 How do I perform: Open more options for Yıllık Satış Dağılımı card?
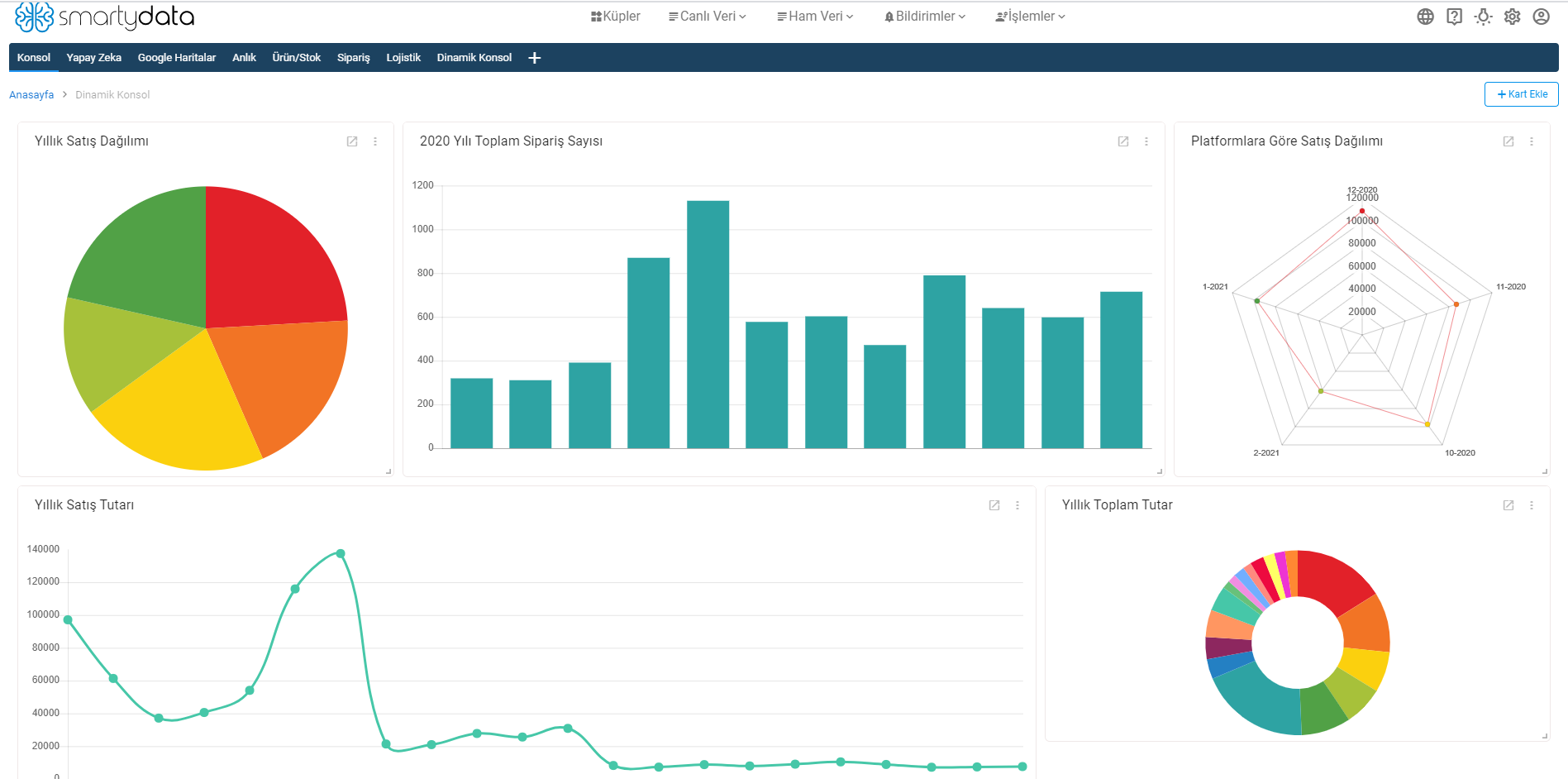(x=375, y=141)
